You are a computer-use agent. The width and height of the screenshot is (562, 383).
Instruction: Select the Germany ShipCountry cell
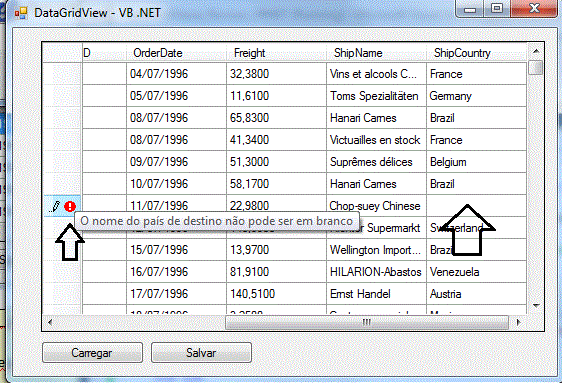click(476, 96)
